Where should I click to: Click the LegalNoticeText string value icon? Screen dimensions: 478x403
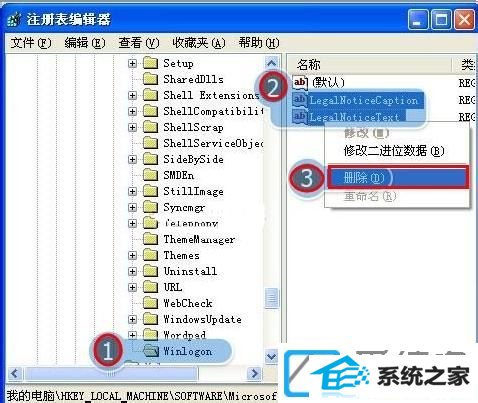[x=300, y=116]
